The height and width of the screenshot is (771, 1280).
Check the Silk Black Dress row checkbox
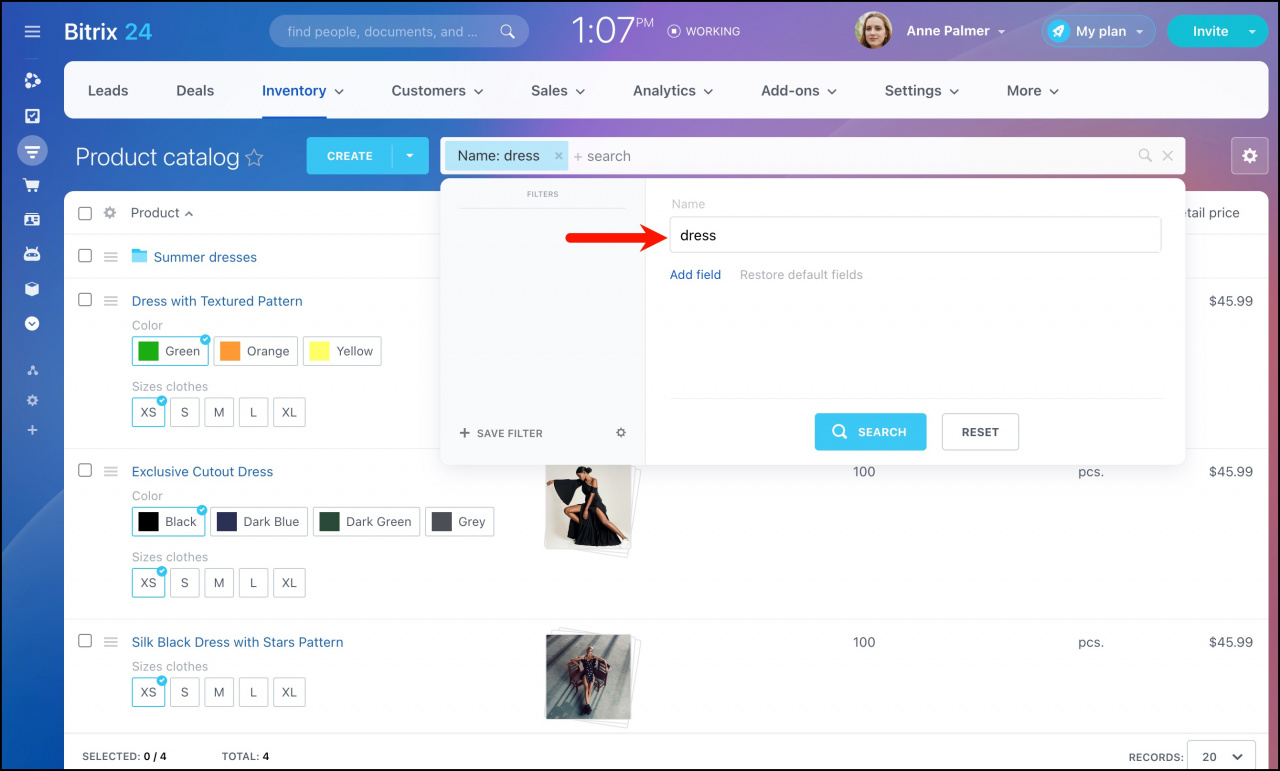(85, 640)
